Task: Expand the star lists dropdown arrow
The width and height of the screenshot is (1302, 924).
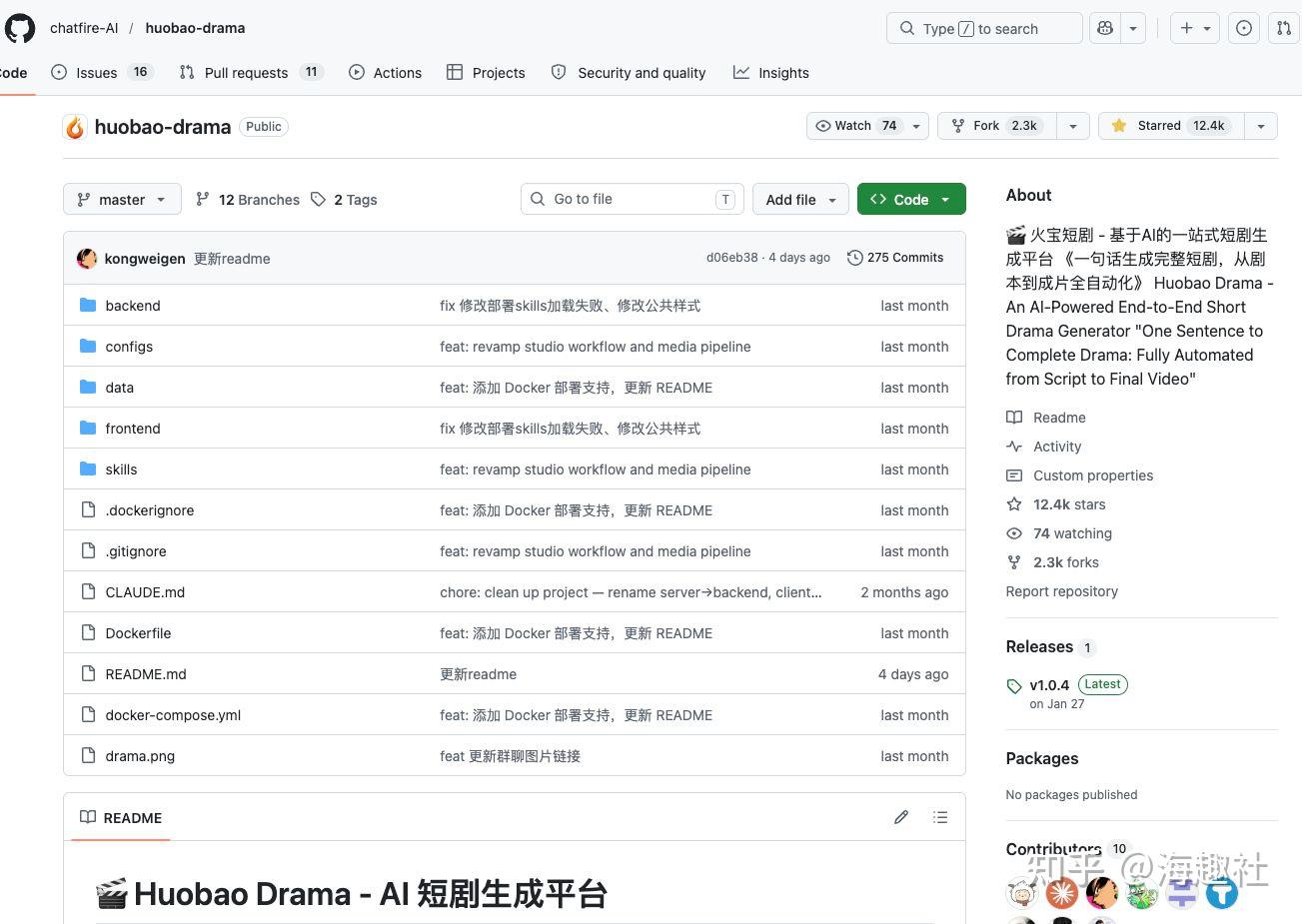Action: pyautogui.click(x=1261, y=126)
